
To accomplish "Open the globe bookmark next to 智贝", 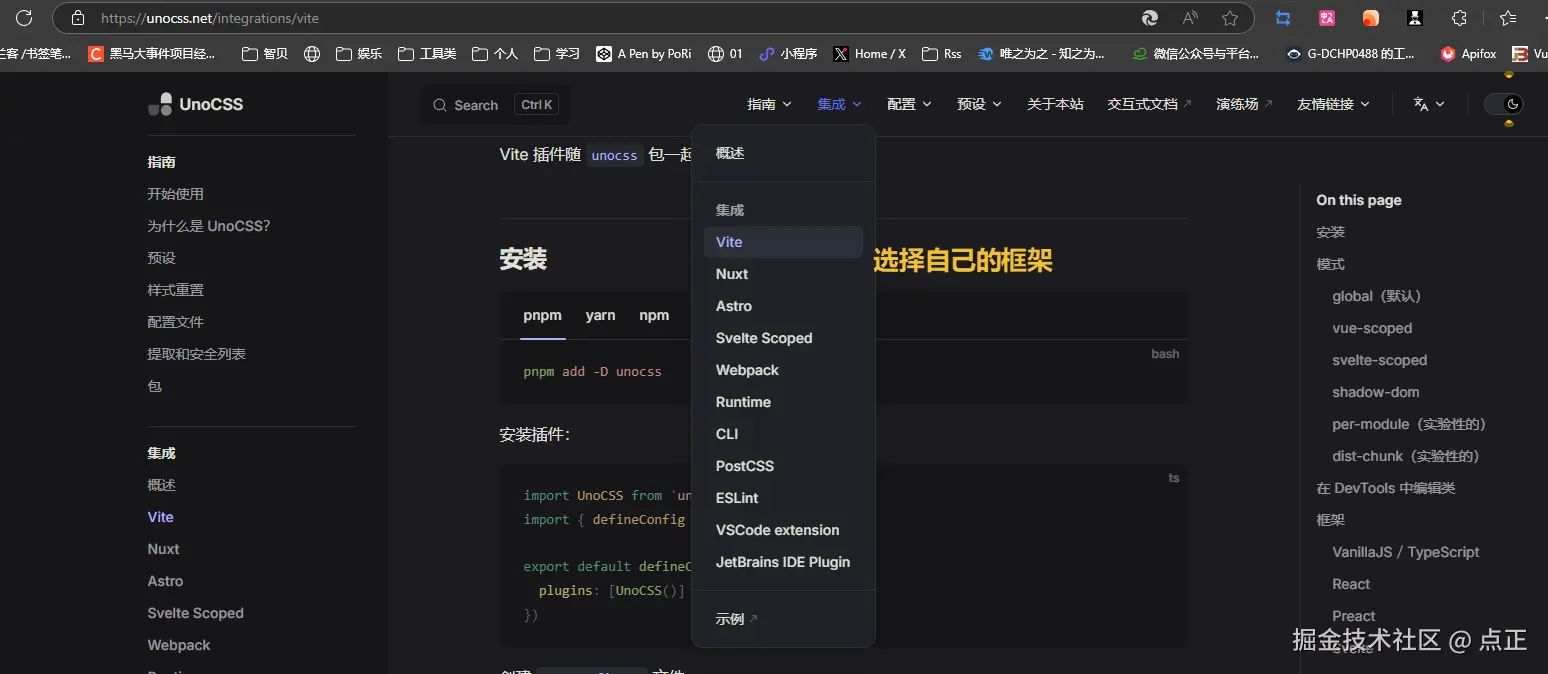I will tap(312, 54).
